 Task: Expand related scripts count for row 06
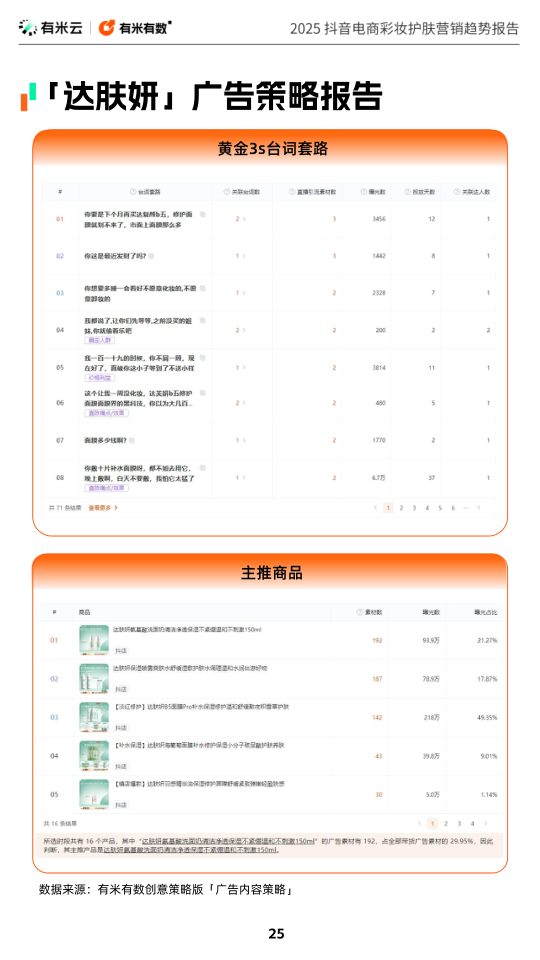click(x=241, y=403)
